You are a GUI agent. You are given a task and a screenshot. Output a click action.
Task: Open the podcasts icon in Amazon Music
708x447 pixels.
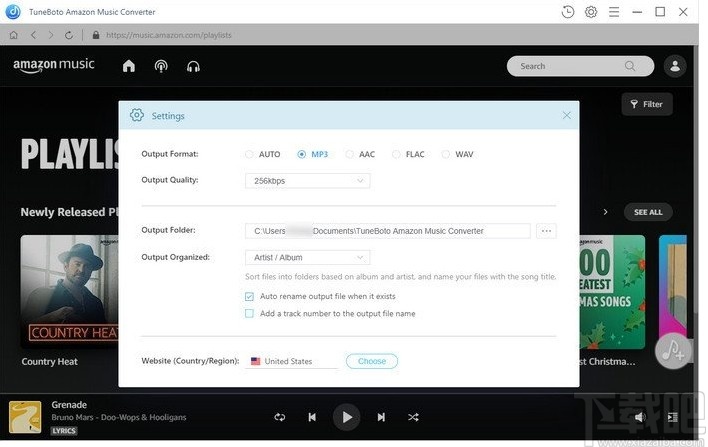[161, 66]
